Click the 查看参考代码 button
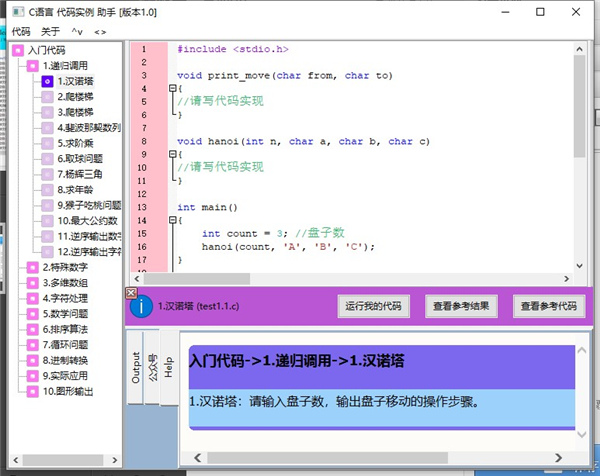 (549, 306)
